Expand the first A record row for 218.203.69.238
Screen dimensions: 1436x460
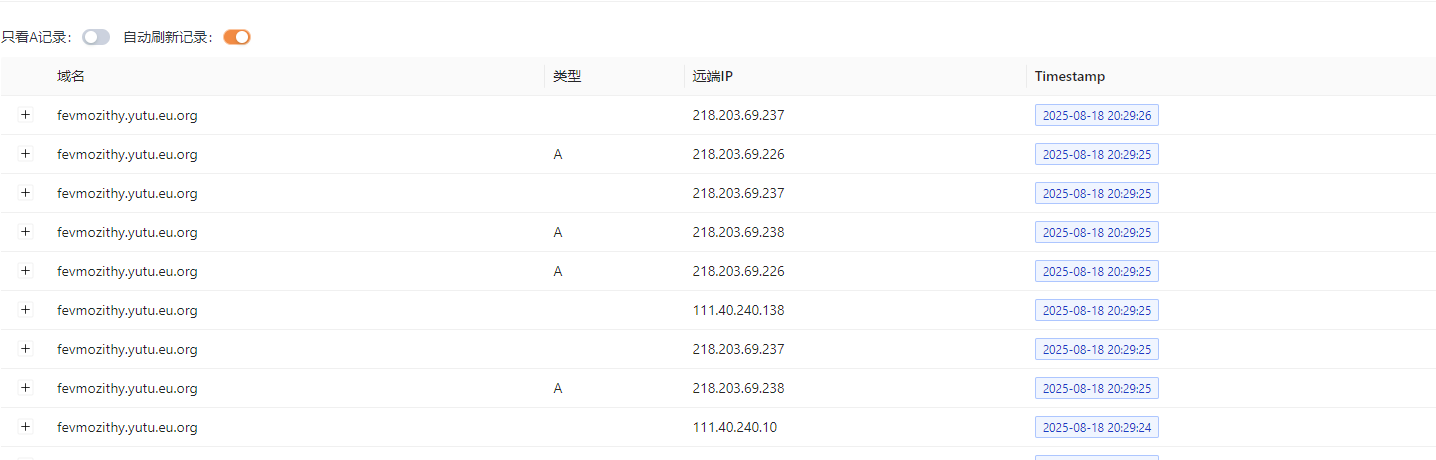tap(25, 232)
